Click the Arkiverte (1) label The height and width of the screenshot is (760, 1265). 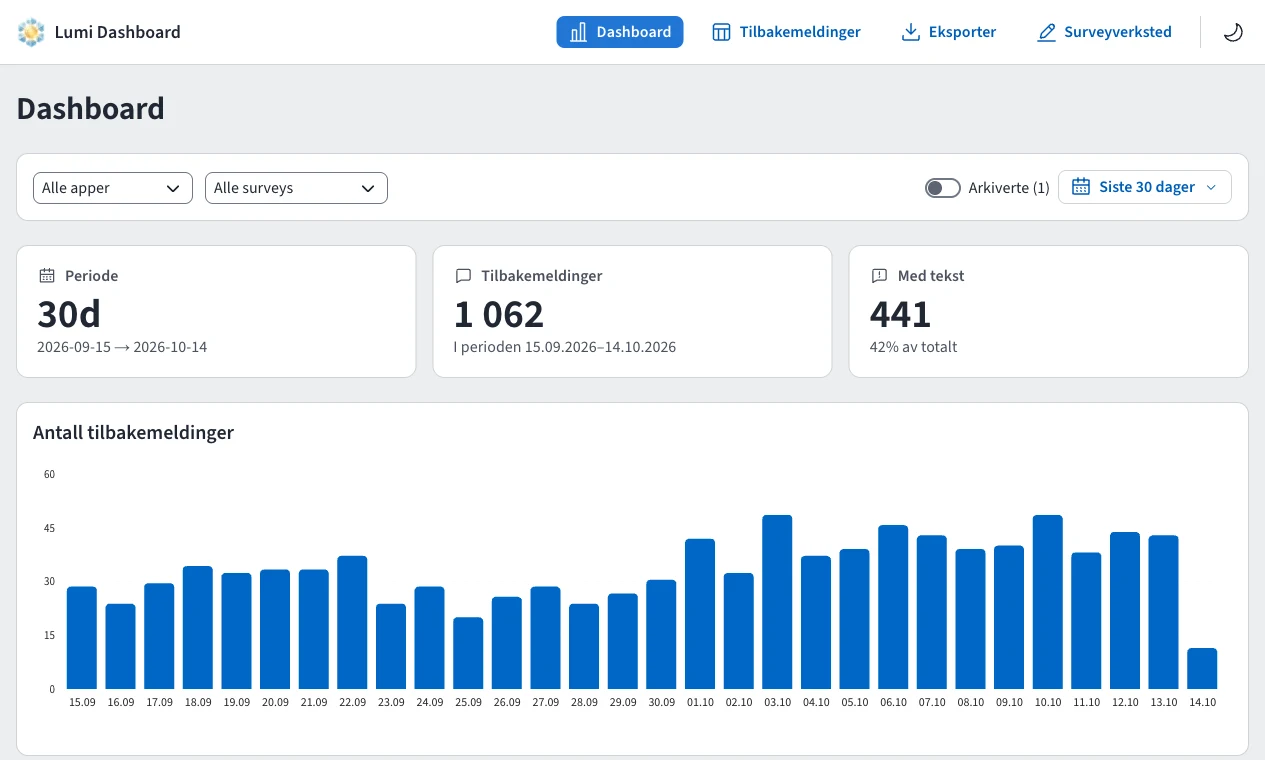1009,188
